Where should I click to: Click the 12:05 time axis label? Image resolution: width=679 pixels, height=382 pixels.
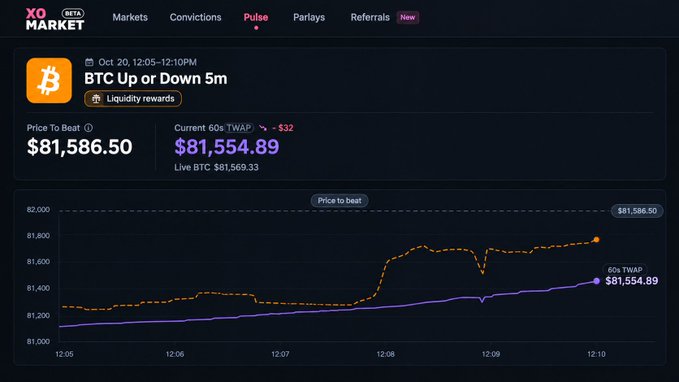pos(64,354)
